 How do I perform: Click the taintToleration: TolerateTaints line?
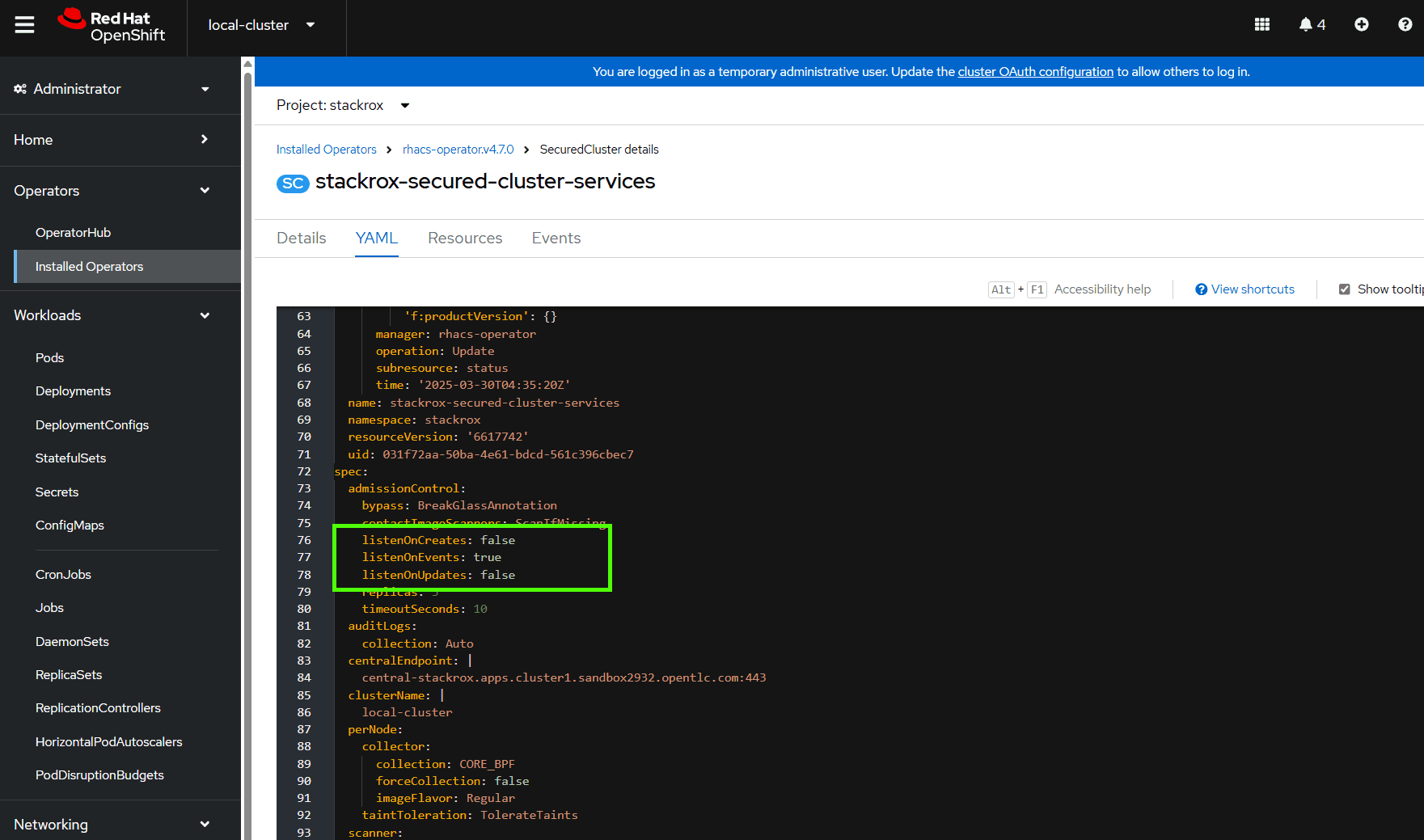tap(470, 815)
